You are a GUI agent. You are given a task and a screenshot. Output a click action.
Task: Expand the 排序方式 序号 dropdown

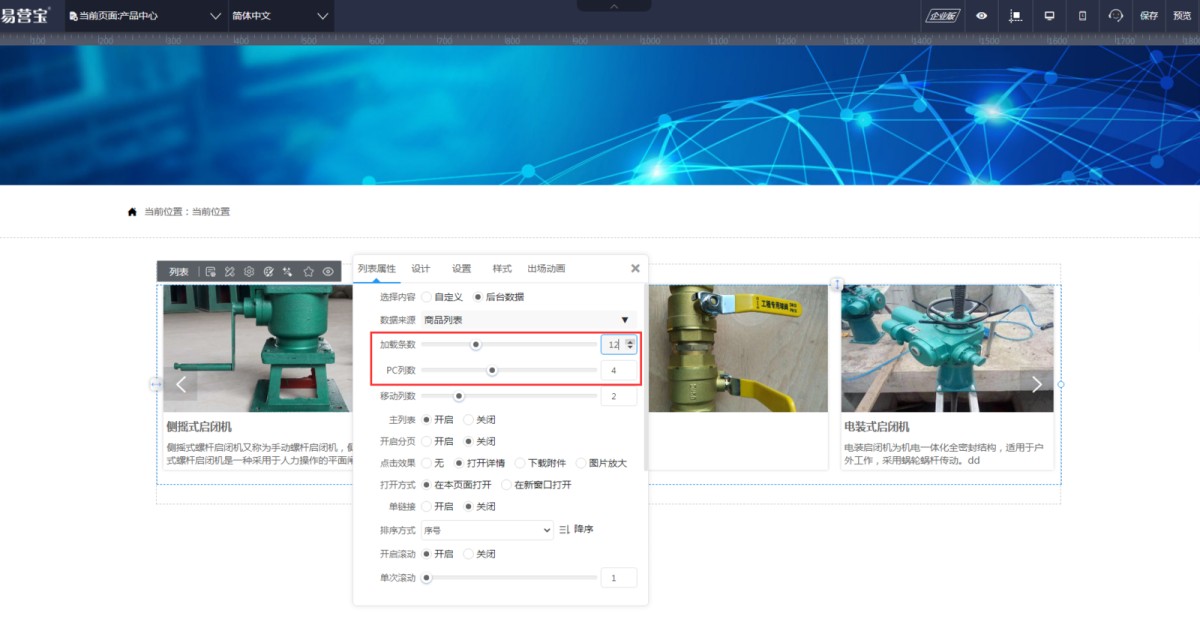point(487,530)
